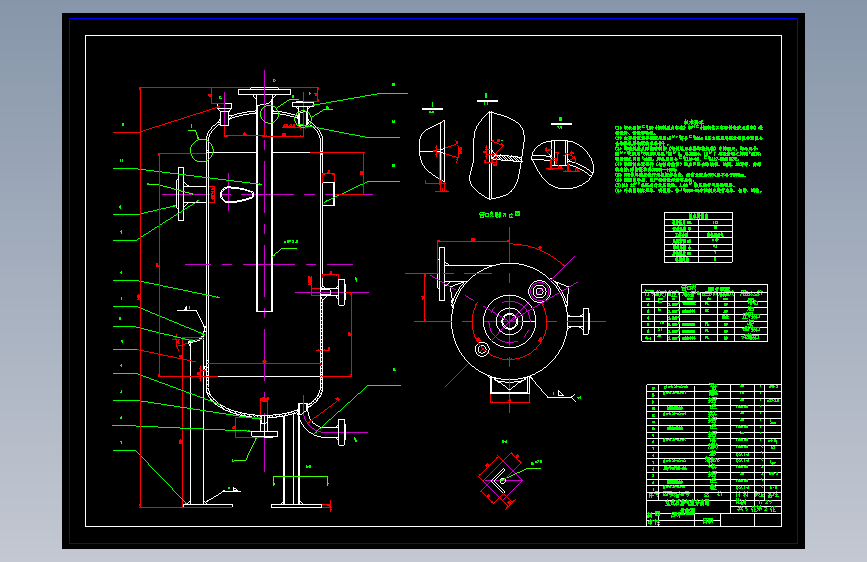
Task: Click the green detail circle on vessel shoulder
Action: tap(201, 150)
